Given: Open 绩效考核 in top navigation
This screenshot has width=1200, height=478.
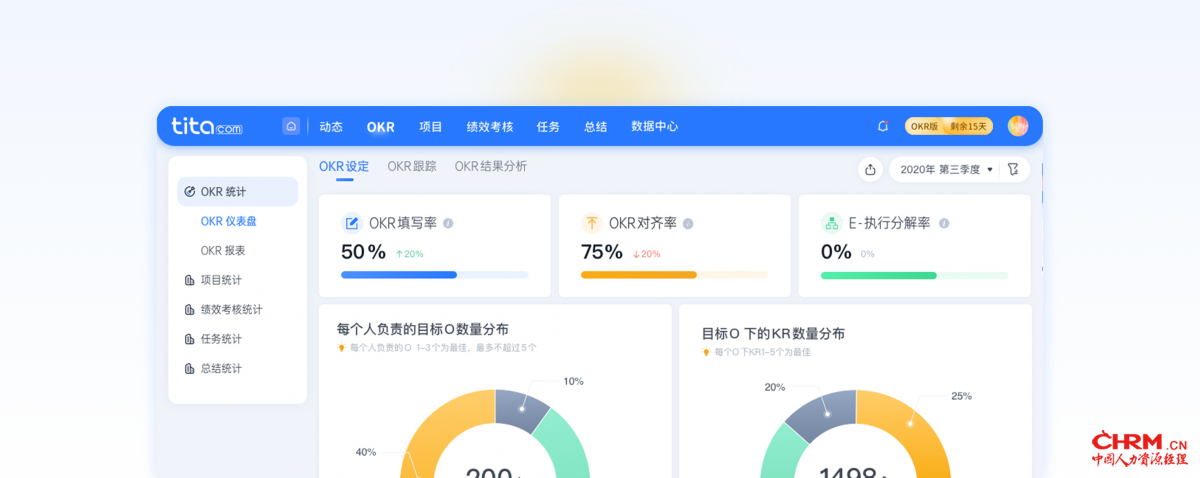Looking at the screenshot, I should coord(490,126).
